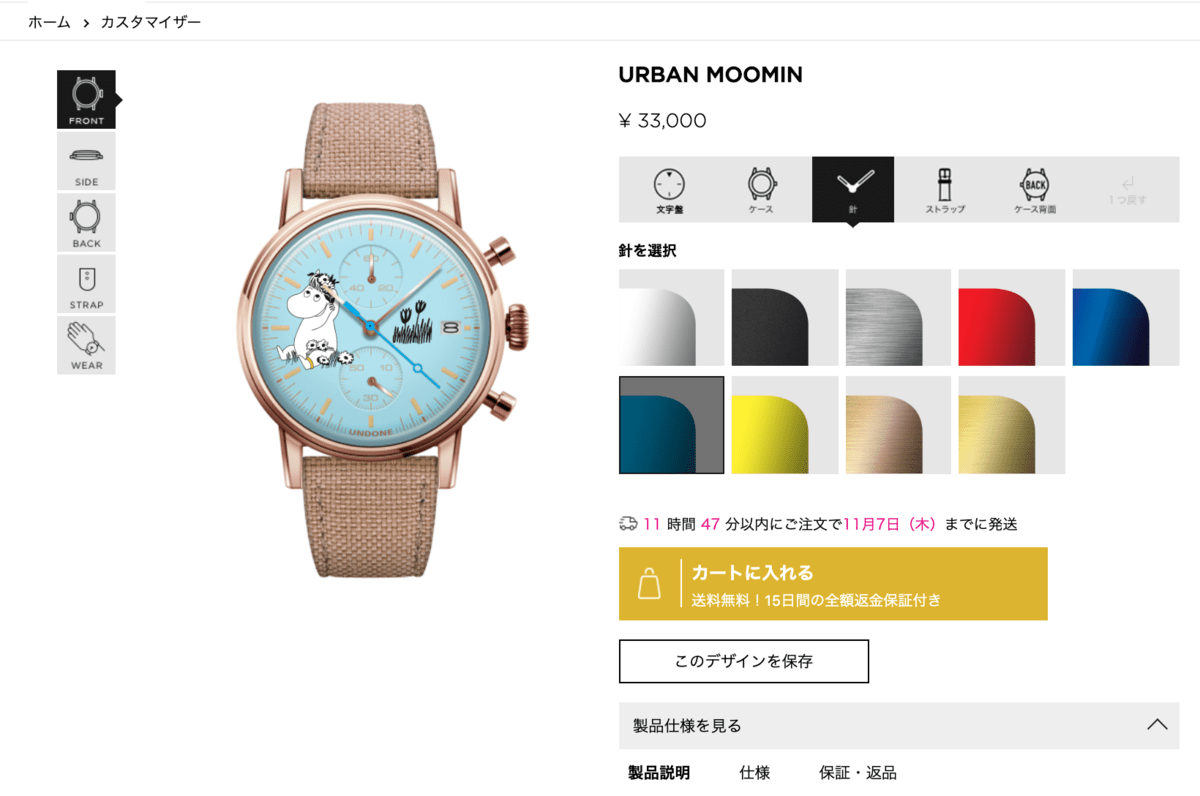Choose the yellow hands color swatch
This screenshot has height=796, width=1200.
point(785,425)
